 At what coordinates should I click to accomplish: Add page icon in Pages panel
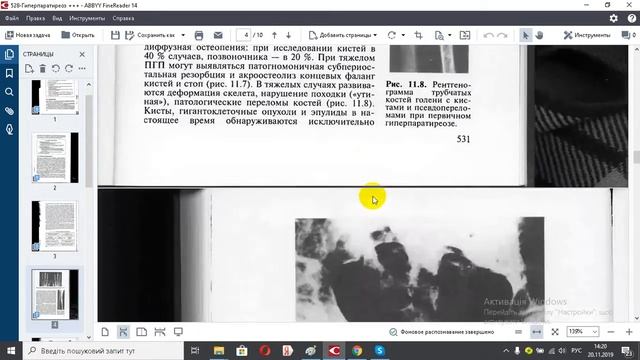29,69
